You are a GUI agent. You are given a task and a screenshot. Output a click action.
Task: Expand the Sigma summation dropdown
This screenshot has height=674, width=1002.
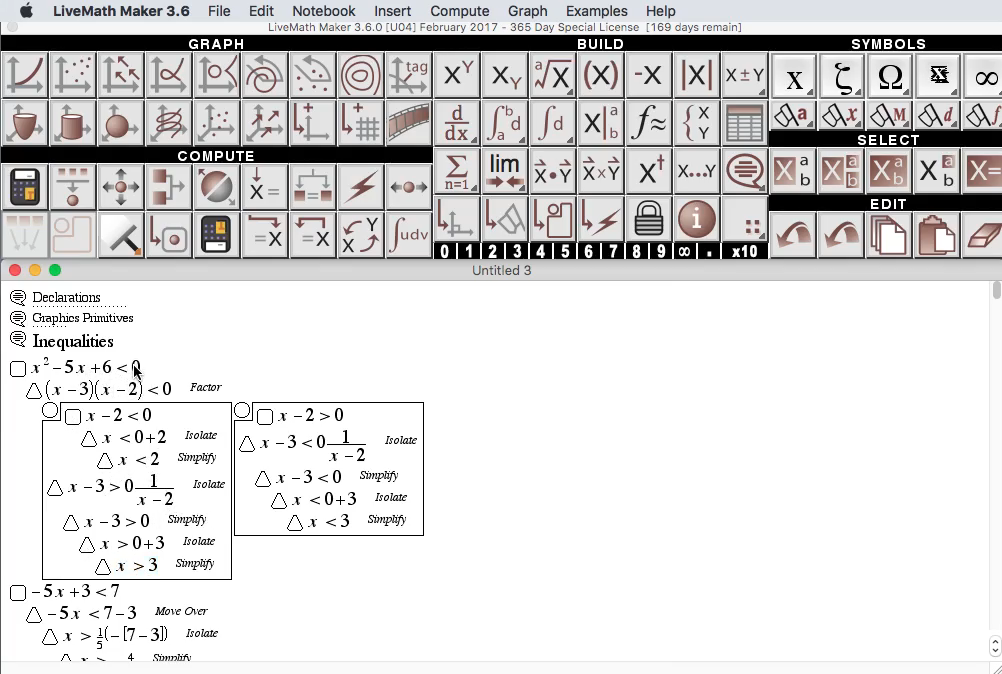click(456, 170)
